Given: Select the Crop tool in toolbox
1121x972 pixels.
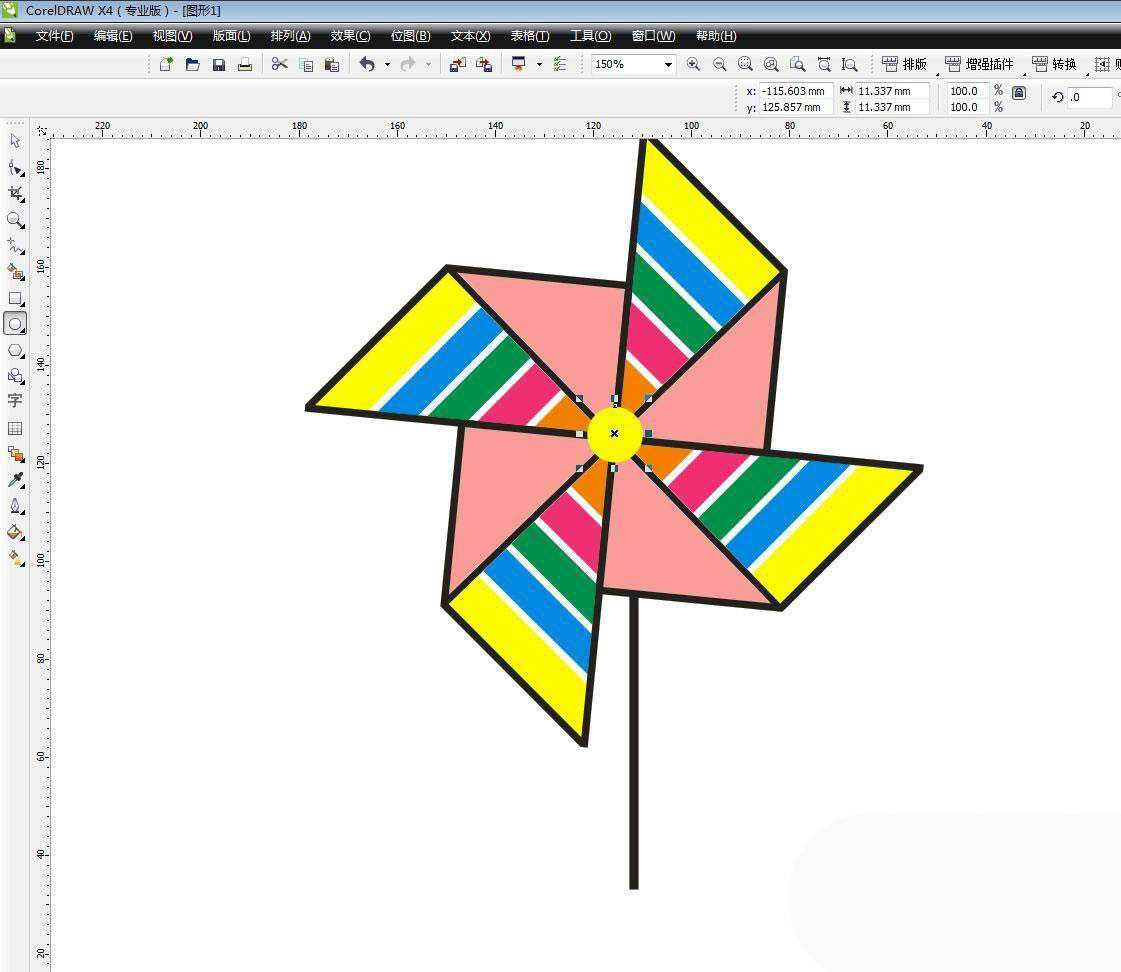Looking at the screenshot, I should pos(15,193).
